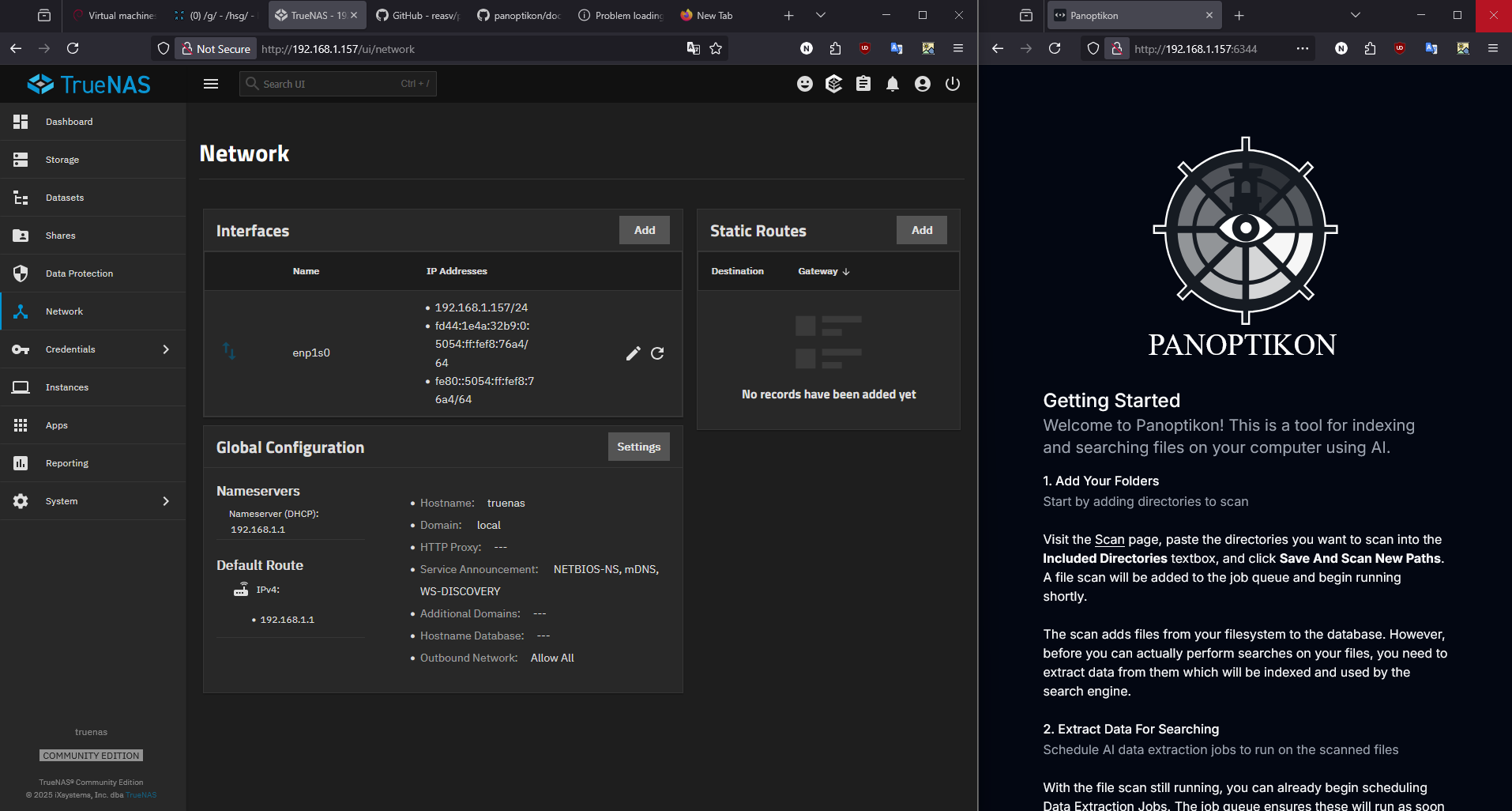Click the enp1s0 interface name
Screen dimensions: 1512x811
pos(311,353)
